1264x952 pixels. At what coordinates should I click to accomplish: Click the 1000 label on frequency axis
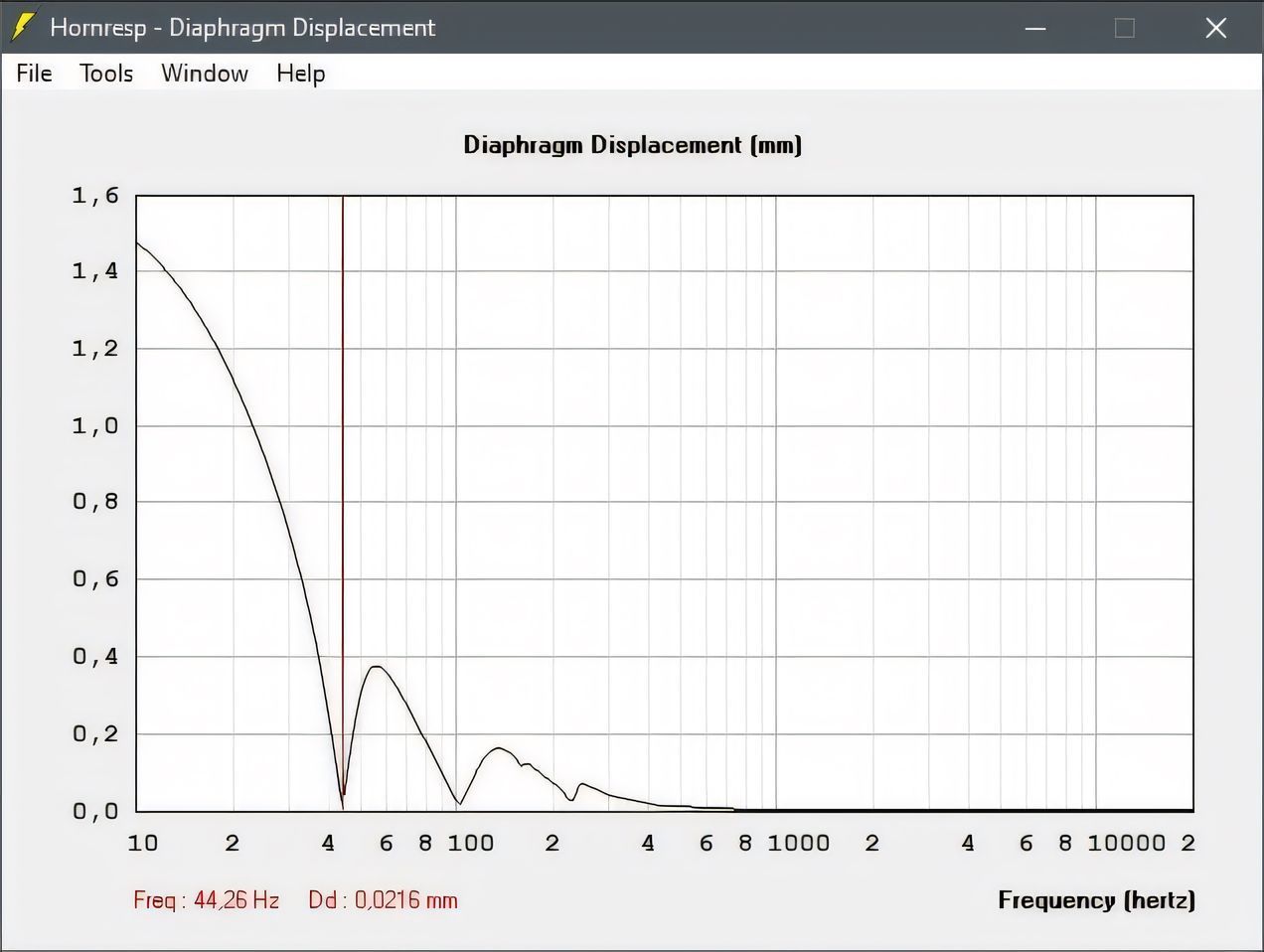[x=798, y=844]
